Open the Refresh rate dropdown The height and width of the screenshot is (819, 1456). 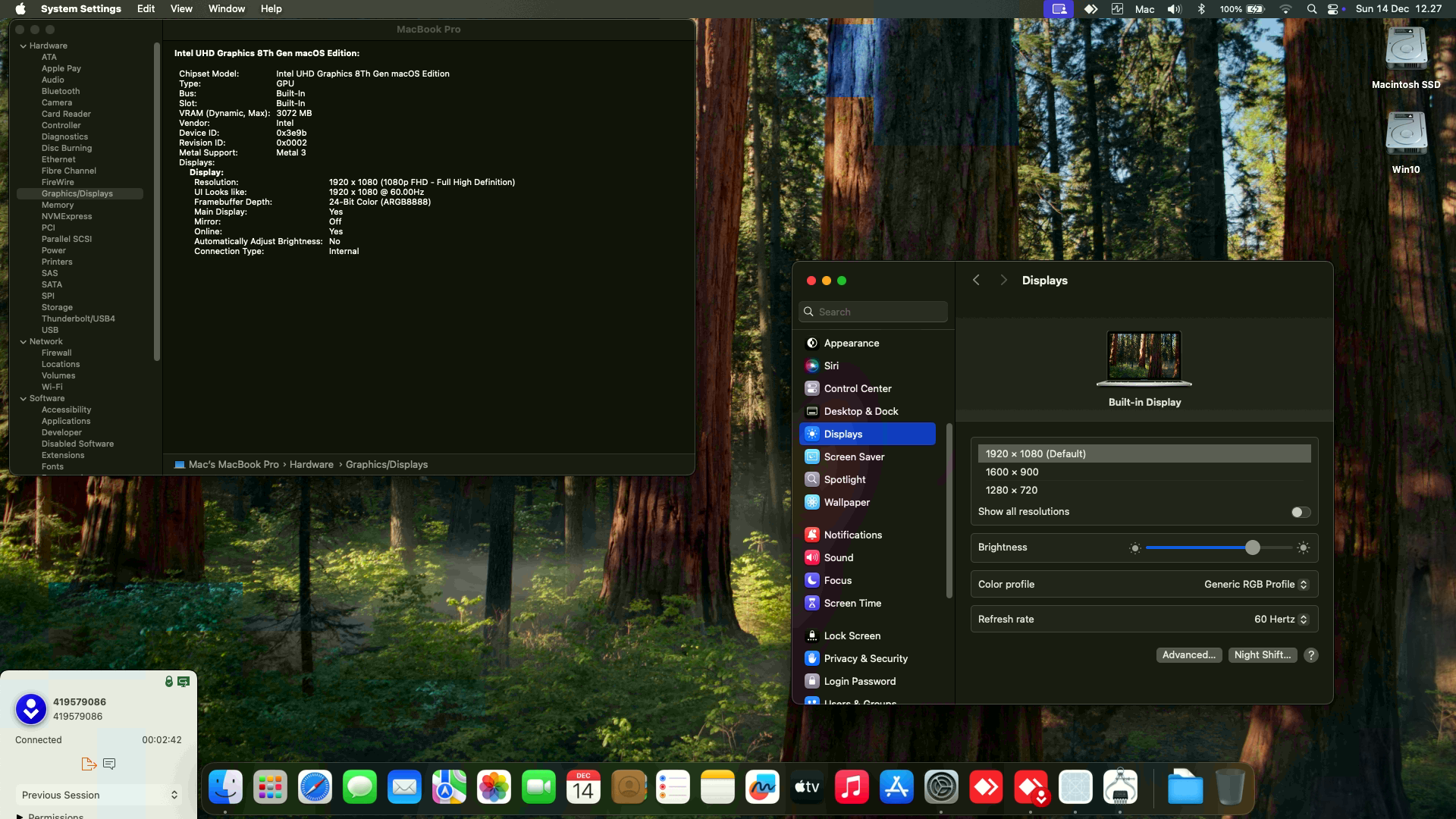pos(1280,619)
